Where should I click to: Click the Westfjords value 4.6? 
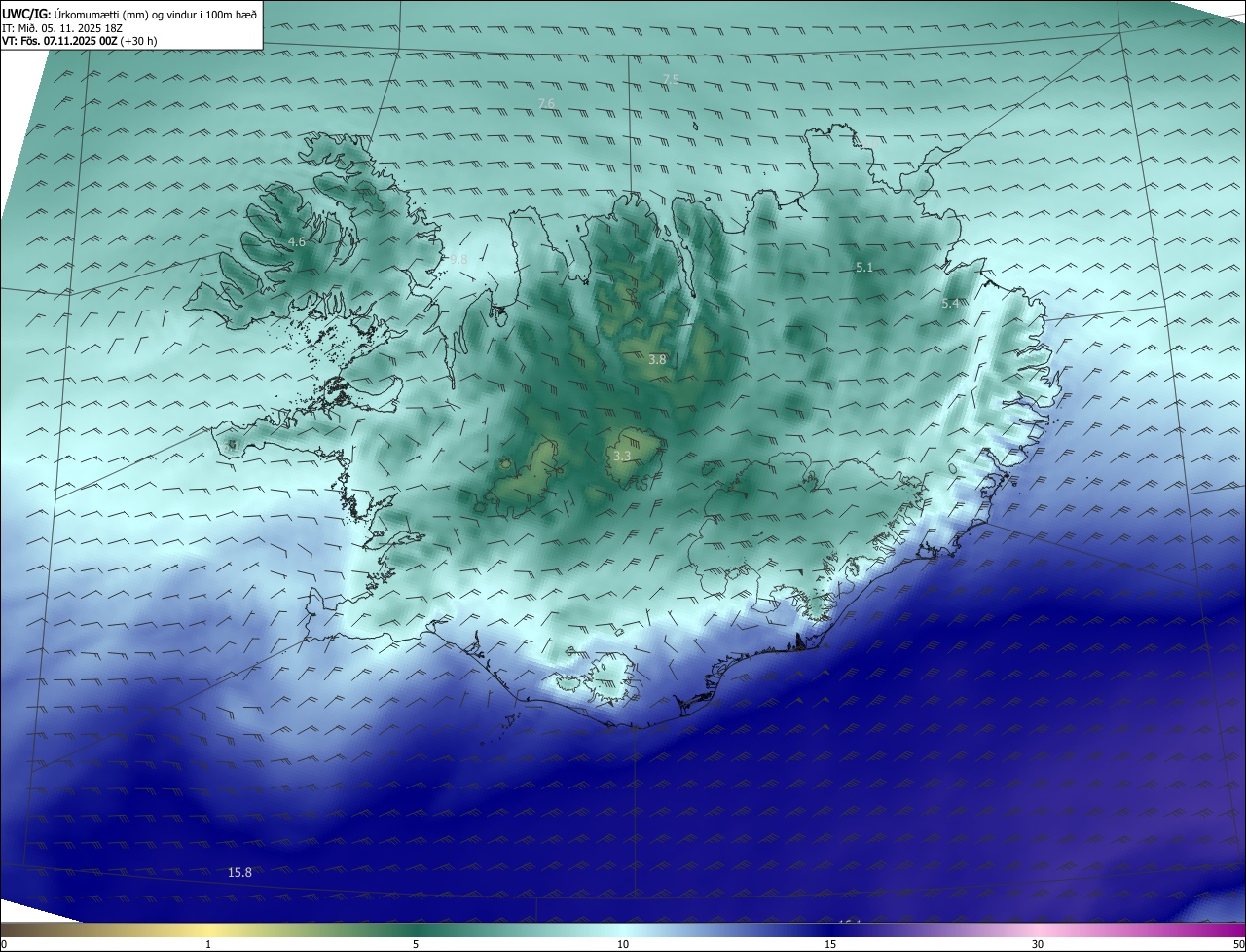point(297,241)
